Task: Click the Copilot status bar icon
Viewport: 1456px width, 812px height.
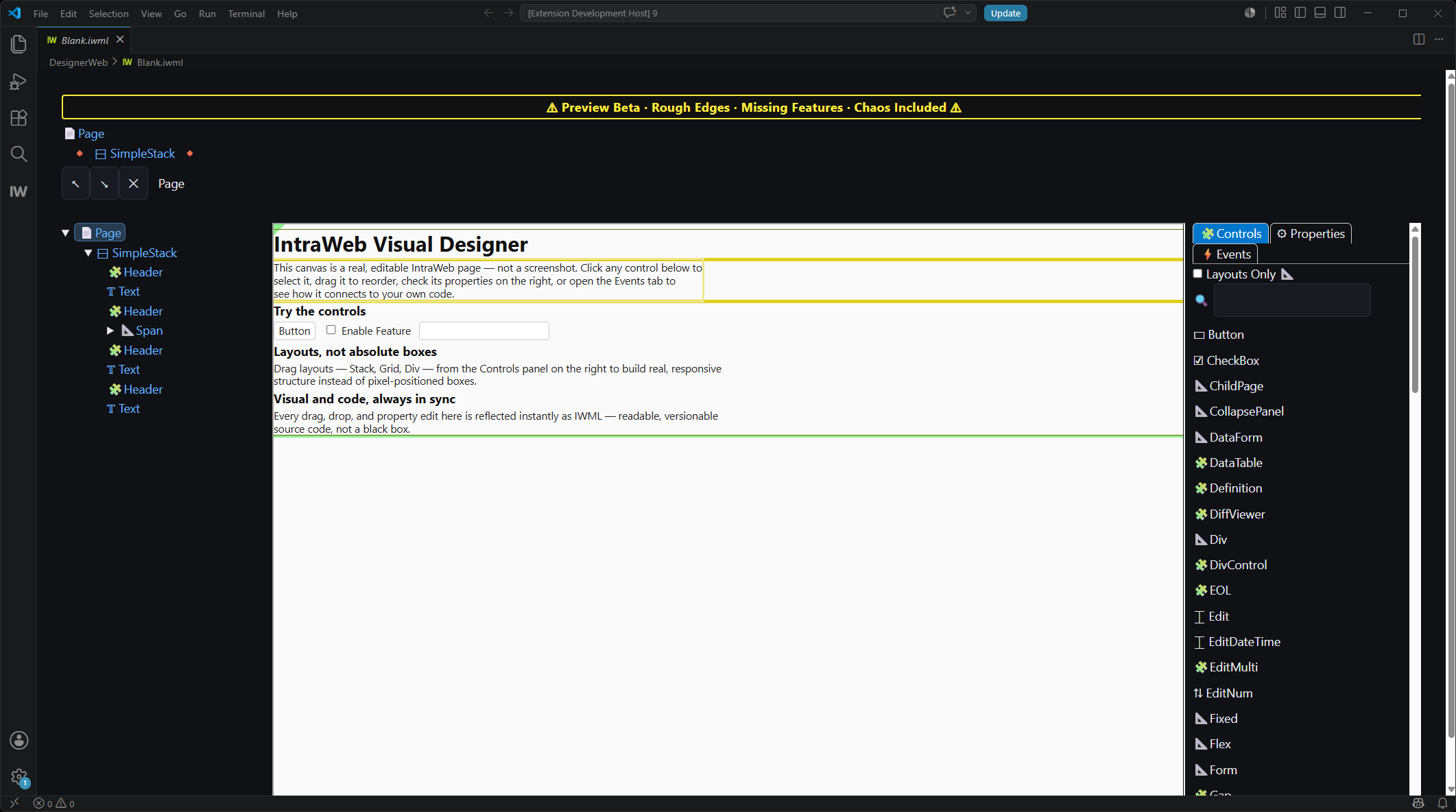Action: pyautogui.click(x=1418, y=803)
